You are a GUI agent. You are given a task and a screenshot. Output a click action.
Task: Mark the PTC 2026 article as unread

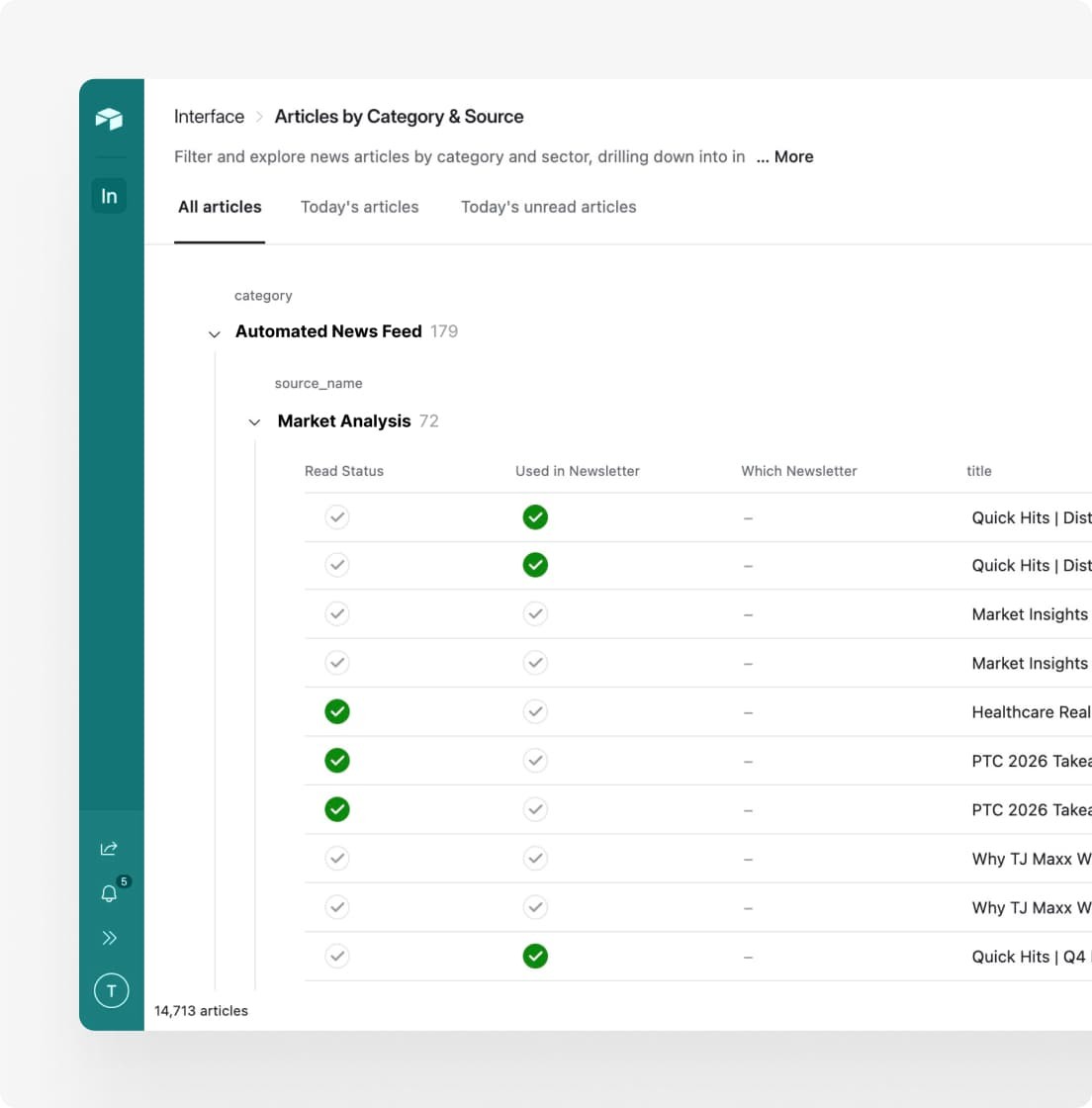[336, 760]
